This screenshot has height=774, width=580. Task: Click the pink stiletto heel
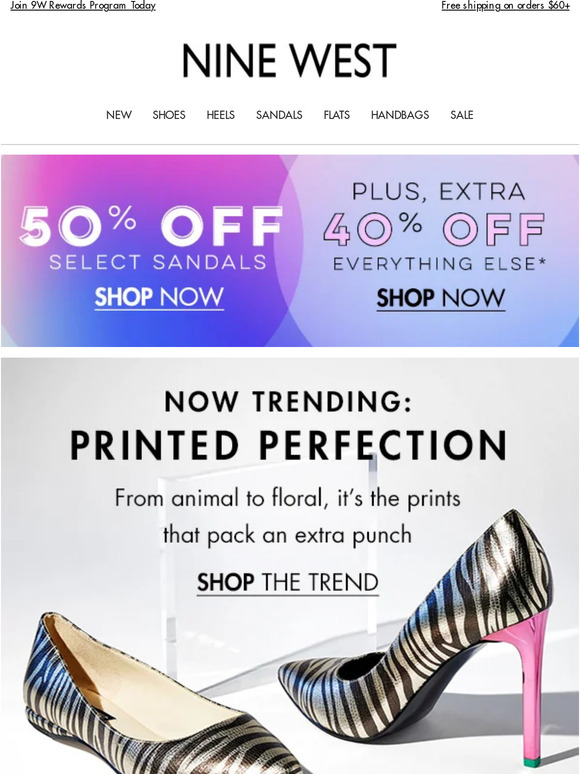531,691
